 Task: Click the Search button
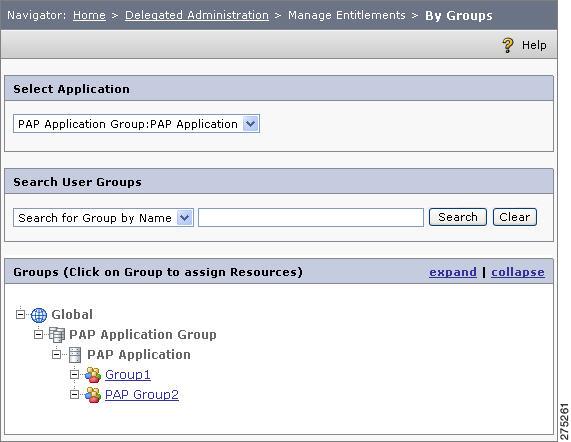458,217
